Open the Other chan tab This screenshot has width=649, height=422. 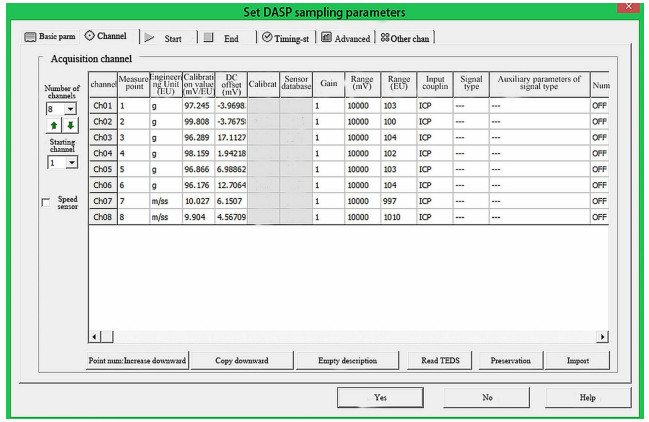tap(405, 38)
